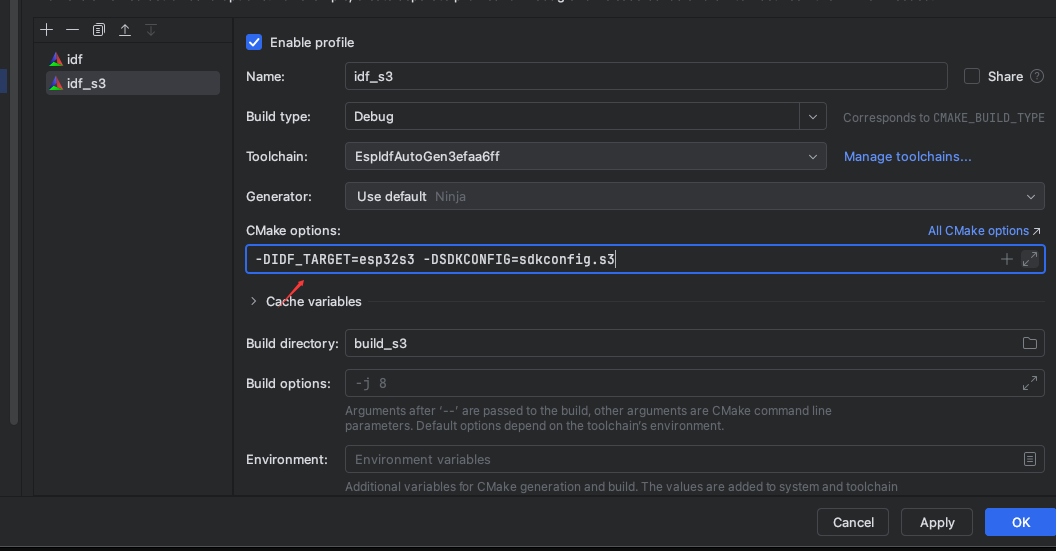Add a new CMake profile
The height and width of the screenshot is (551, 1056).
click(46, 30)
